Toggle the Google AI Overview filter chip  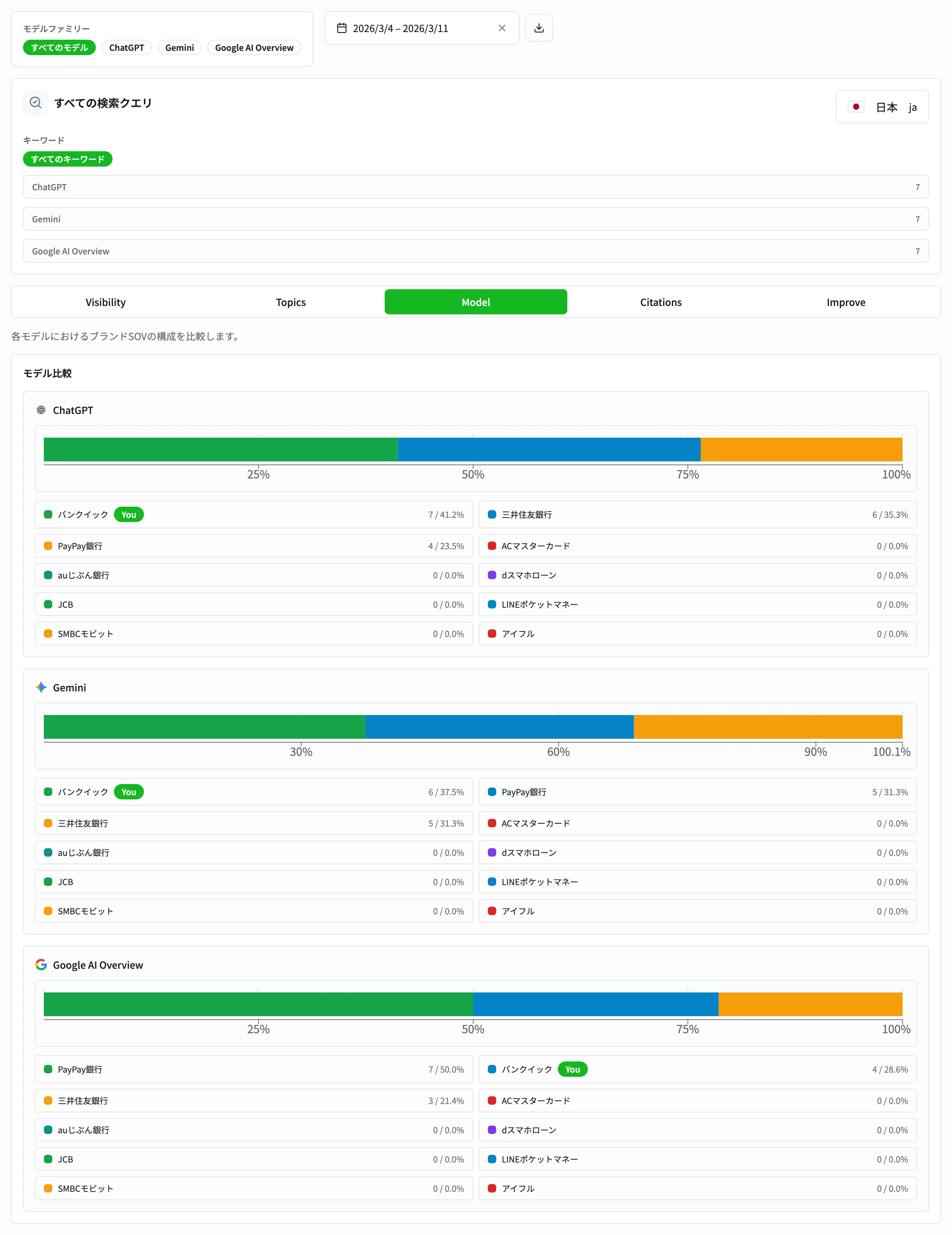coord(254,47)
